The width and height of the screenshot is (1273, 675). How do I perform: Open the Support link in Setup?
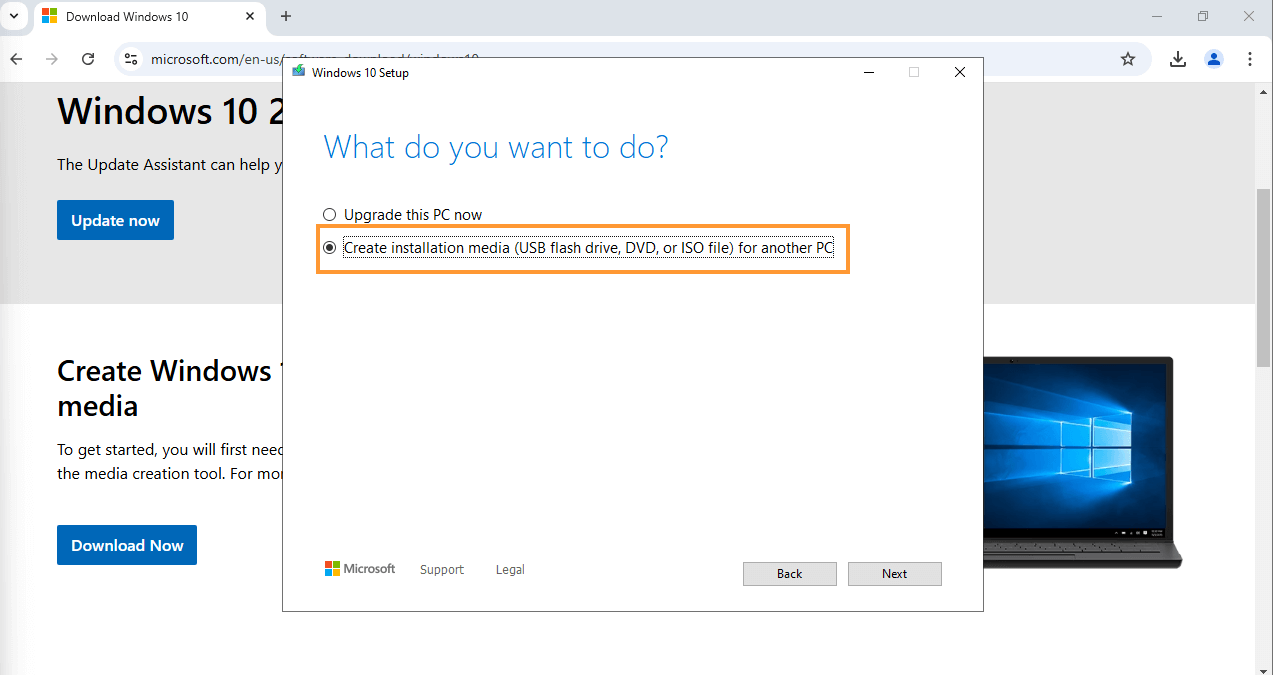point(442,570)
